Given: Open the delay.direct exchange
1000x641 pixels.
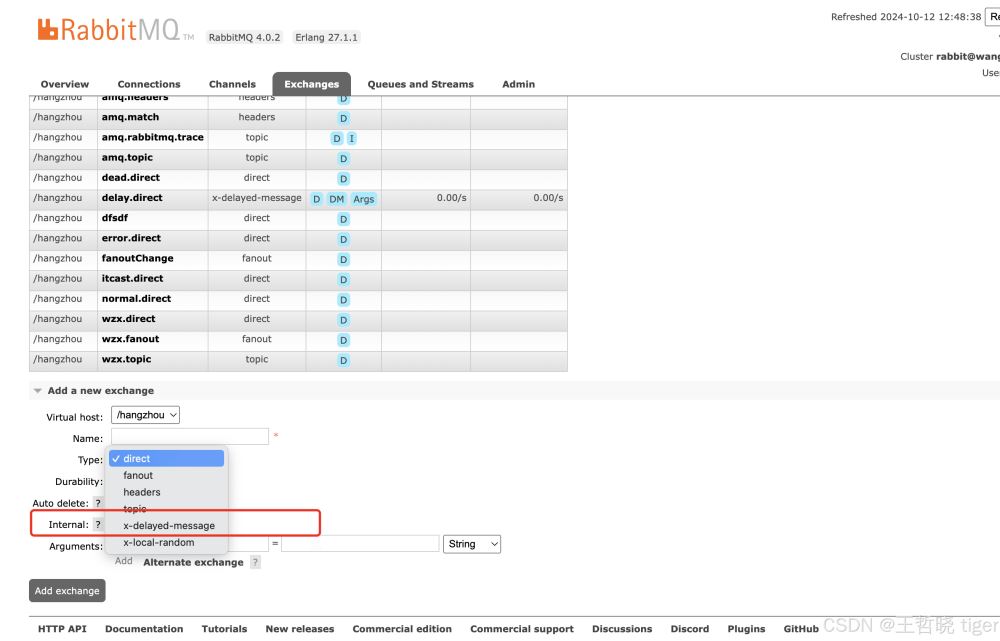Looking at the screenshot, I should (x=132, y=198).
